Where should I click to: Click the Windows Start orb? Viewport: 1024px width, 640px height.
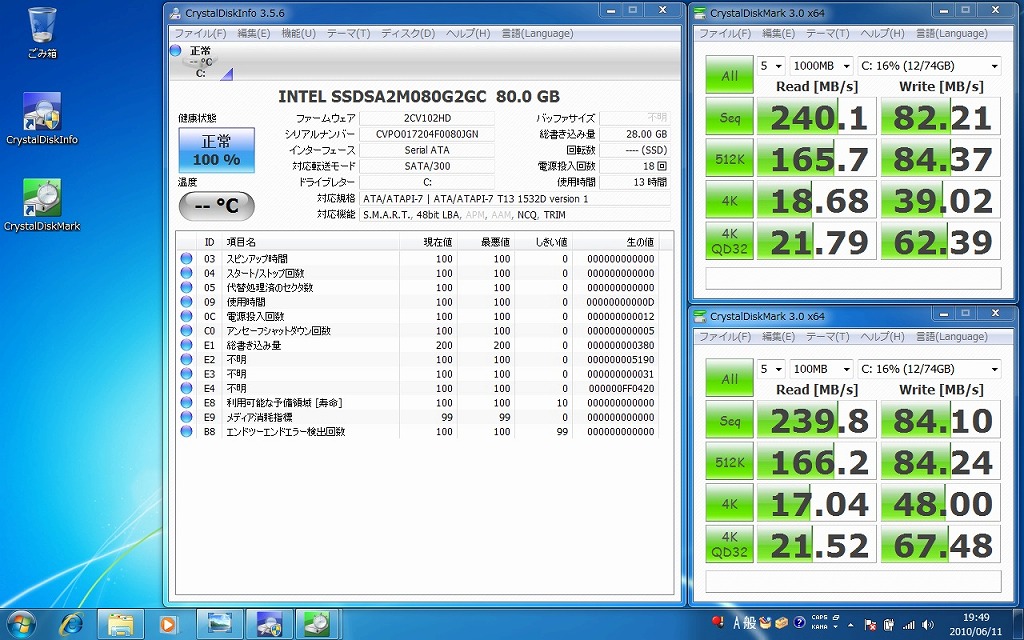pyautogui.click(x=20, y=624)
